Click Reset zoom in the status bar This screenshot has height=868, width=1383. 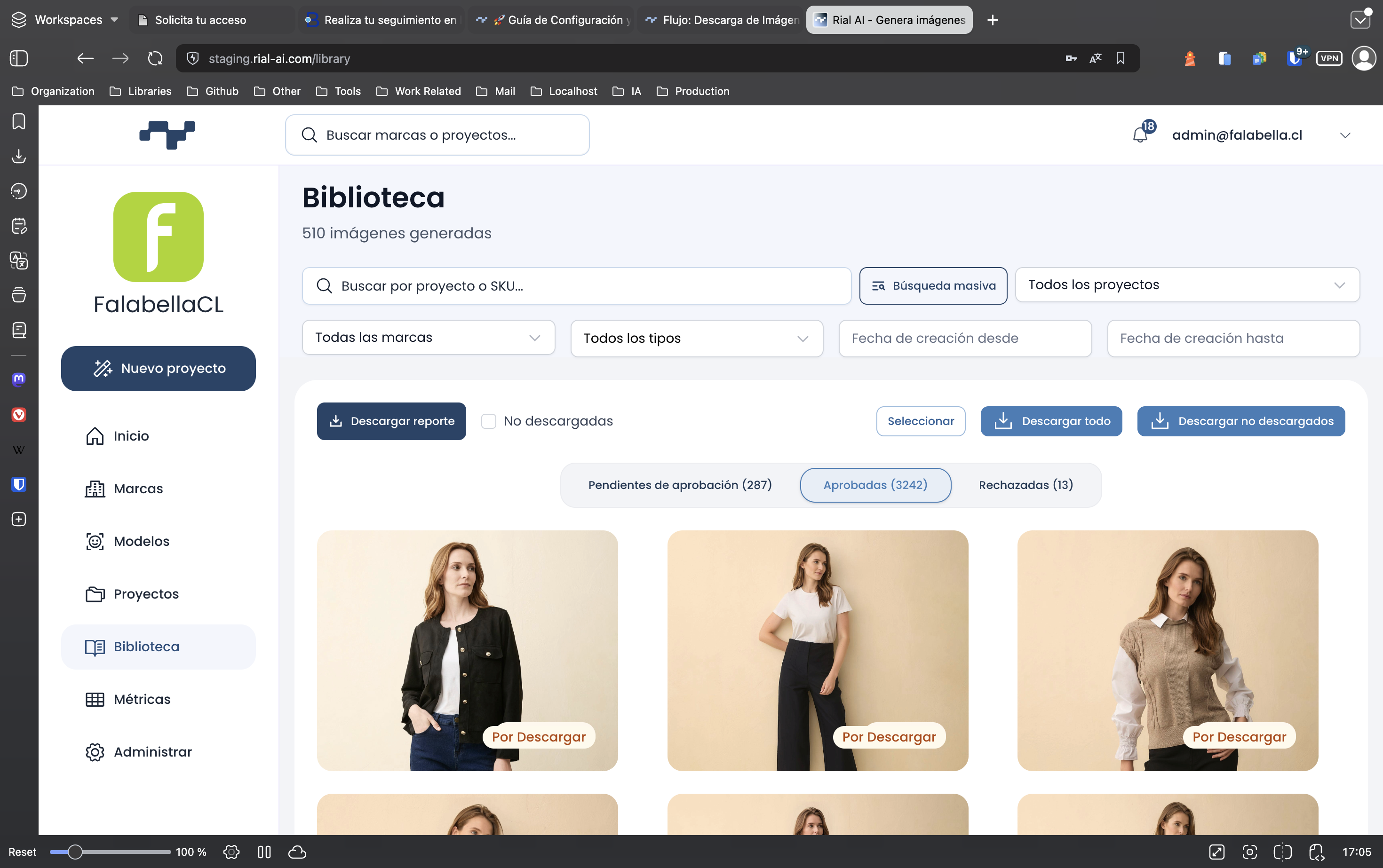pos(23,852)
